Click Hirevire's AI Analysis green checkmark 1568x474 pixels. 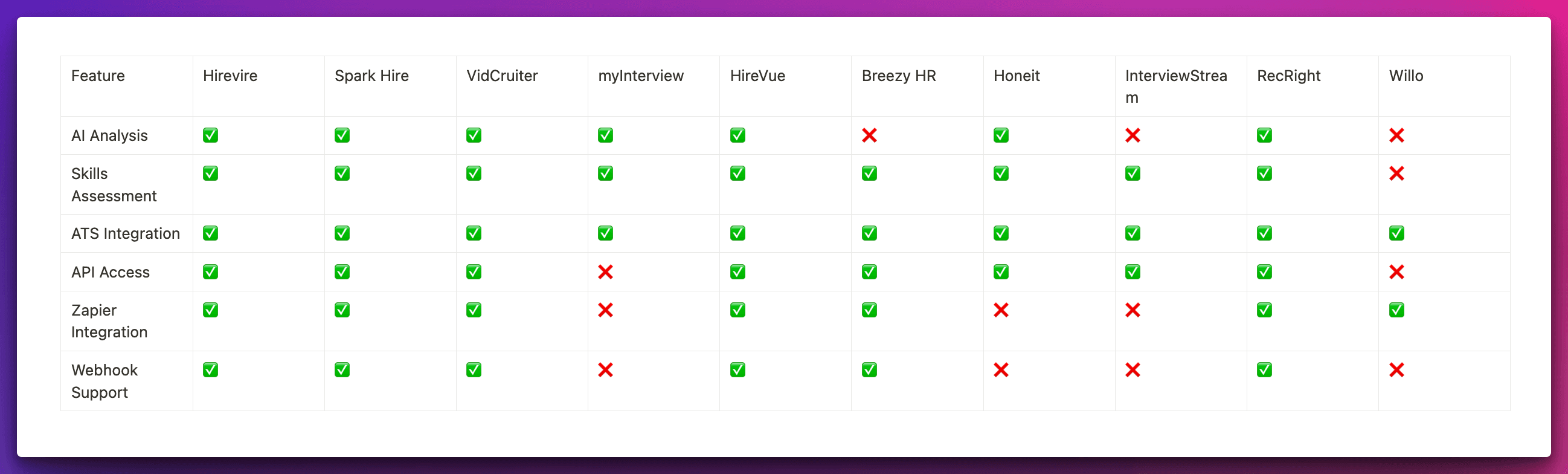pos(211,135)
